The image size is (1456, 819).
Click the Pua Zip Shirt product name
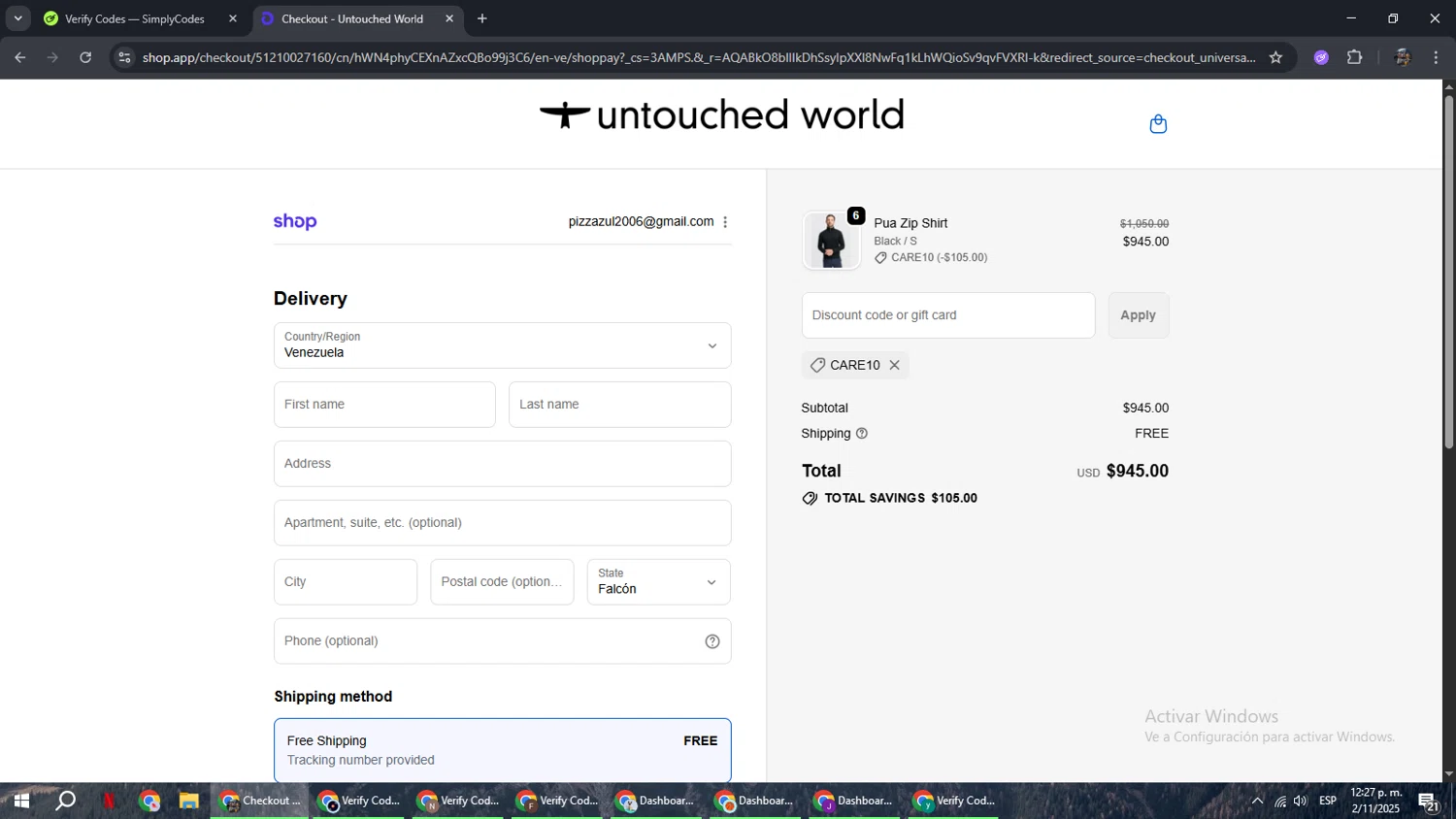coord(910,223)
